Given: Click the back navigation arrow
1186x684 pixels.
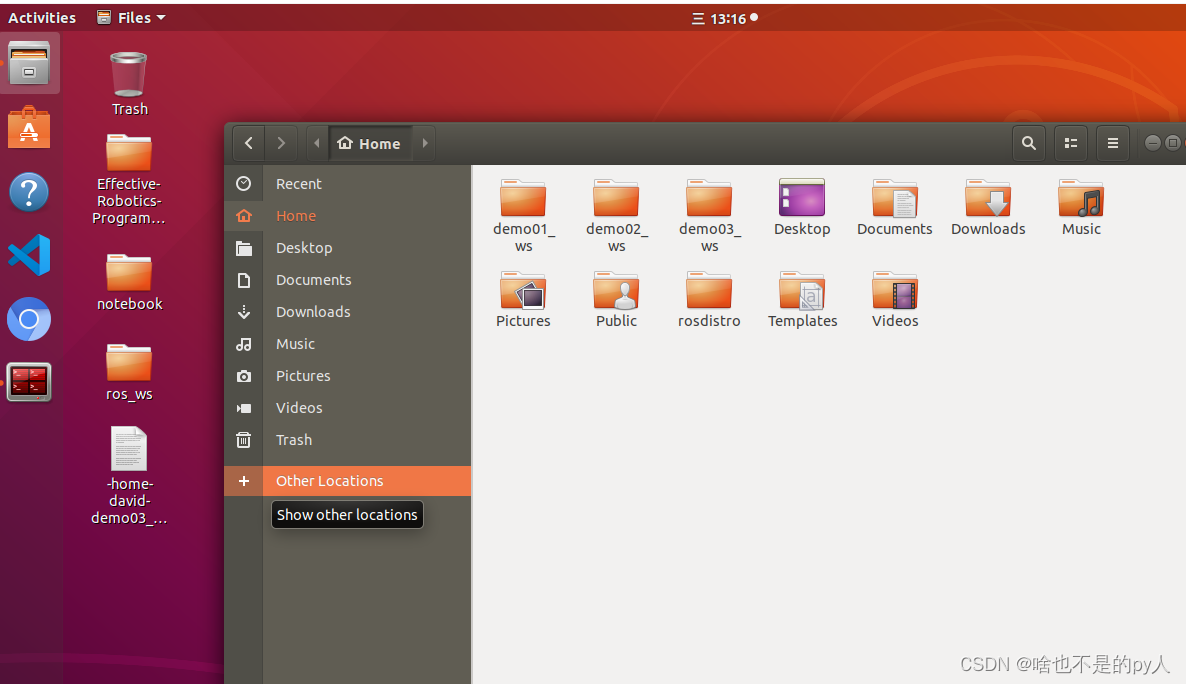Looking at the screenshot, I should pyautogui.click(x=248, y=143).
